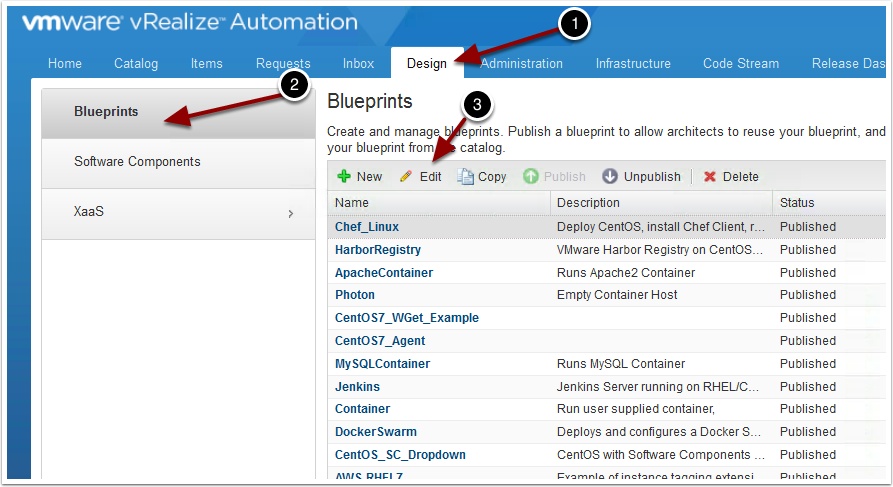Click 'CentOS with Software Components' description
Image resolution: width=893 pixels, height=487 pixels.
tap(661, 455)
